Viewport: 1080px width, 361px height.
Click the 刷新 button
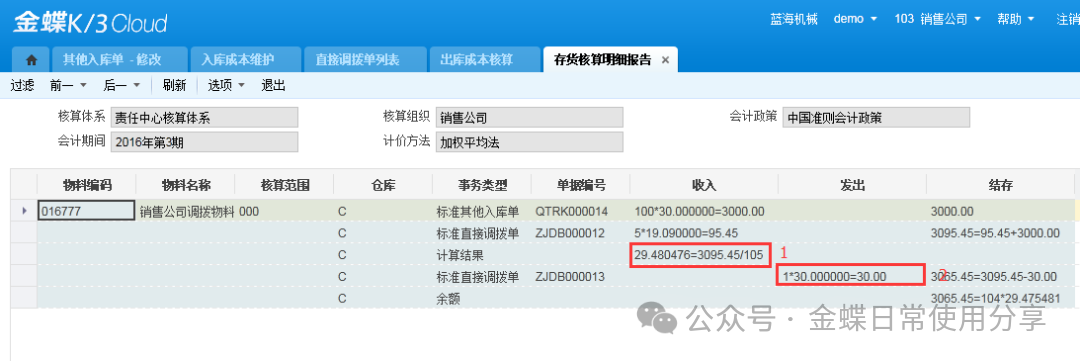coord(174,85)
